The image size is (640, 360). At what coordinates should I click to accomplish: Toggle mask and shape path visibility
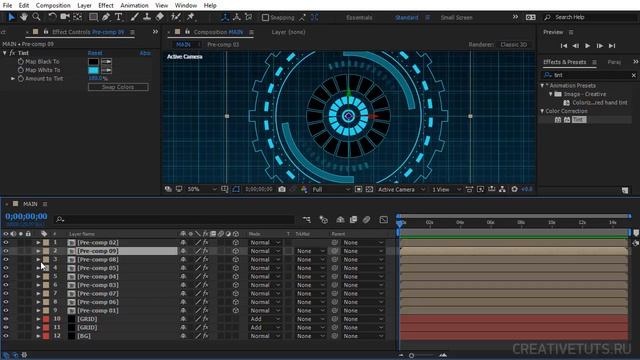[x=236, y=189]
